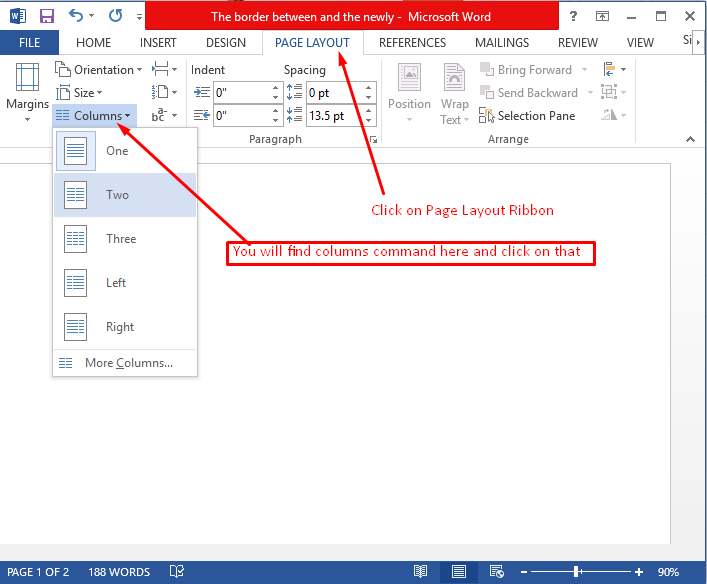
Task: Open Customize Quick Access Toolbar arrow
Action: point(139,17)
